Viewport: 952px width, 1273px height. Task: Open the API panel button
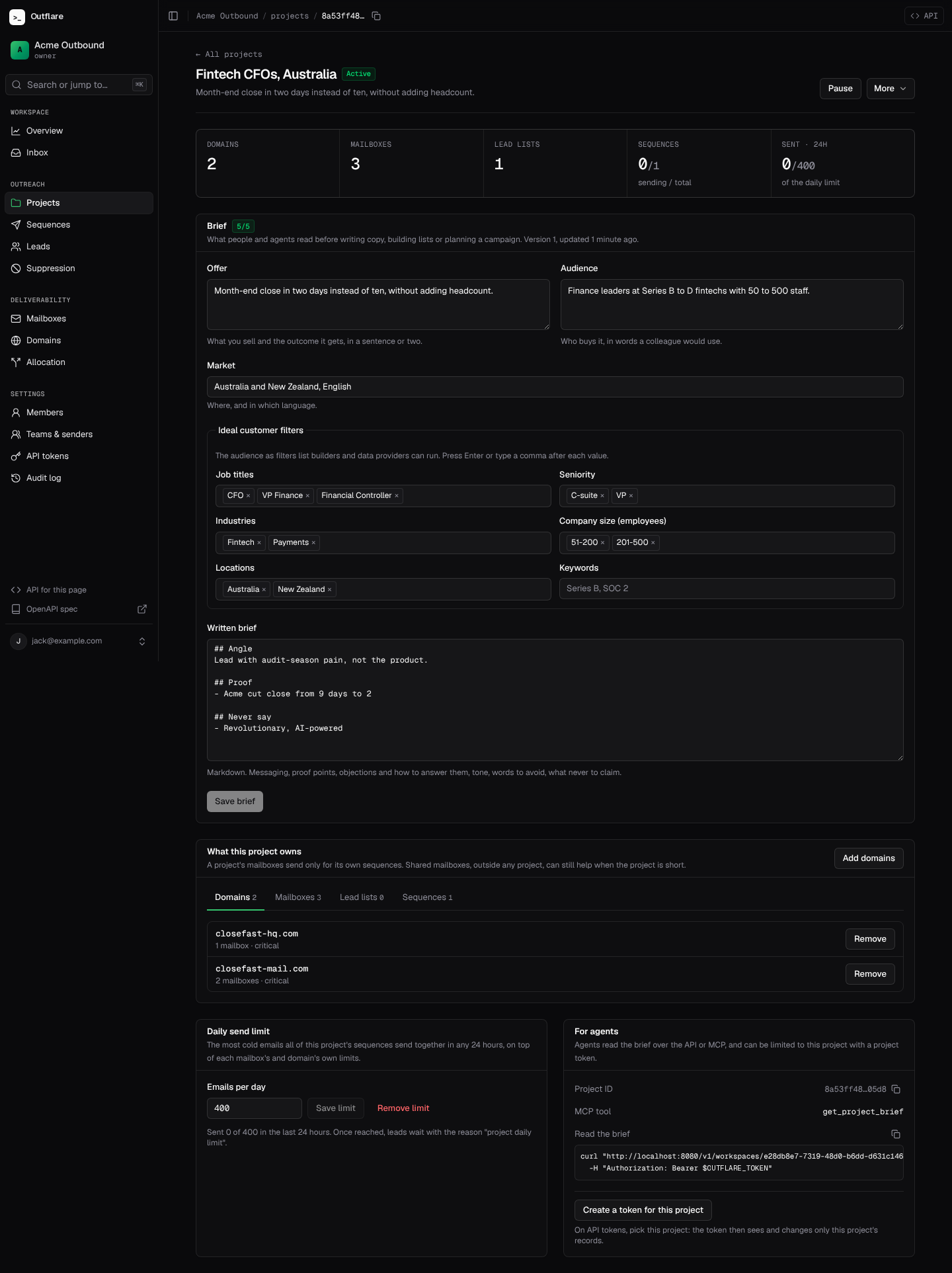pyautogui.click(x=924, y=16)
